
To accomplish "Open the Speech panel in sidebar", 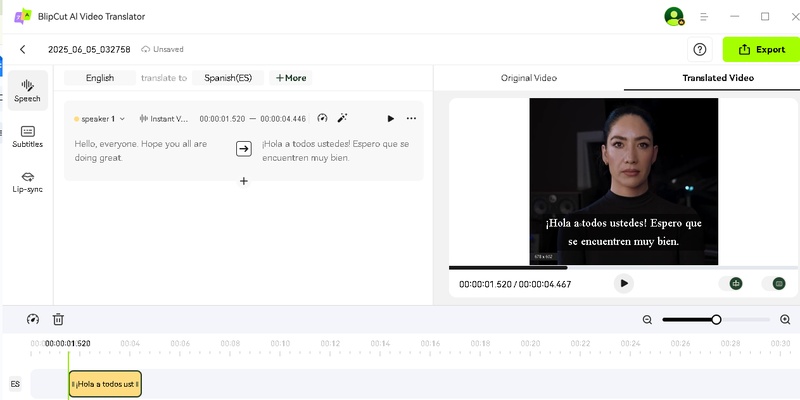I will click(x=27, y=90).
